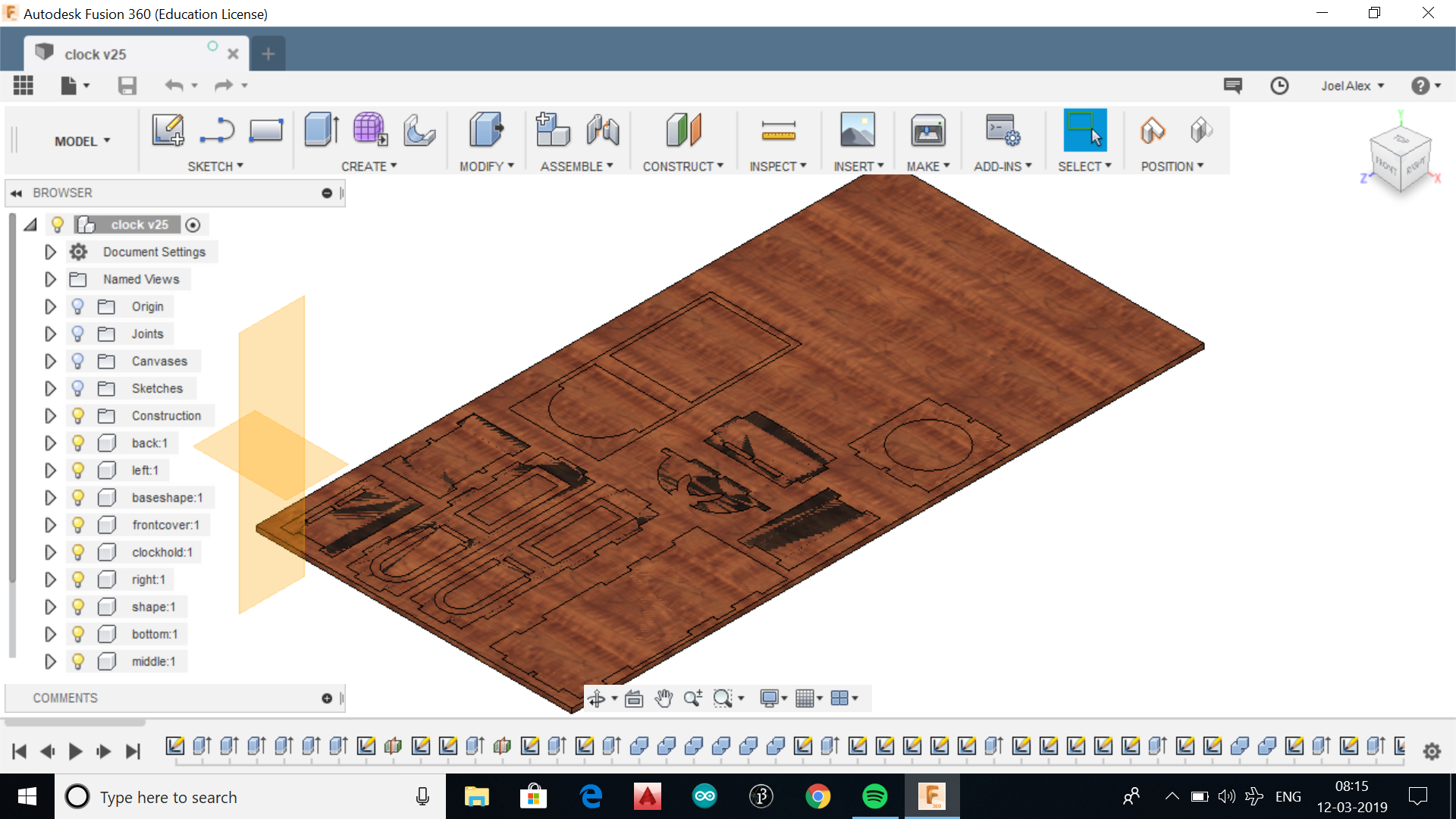Open the Measure tool in Inspect
This screenshot has height=819, width=1456.
[779, 131]
